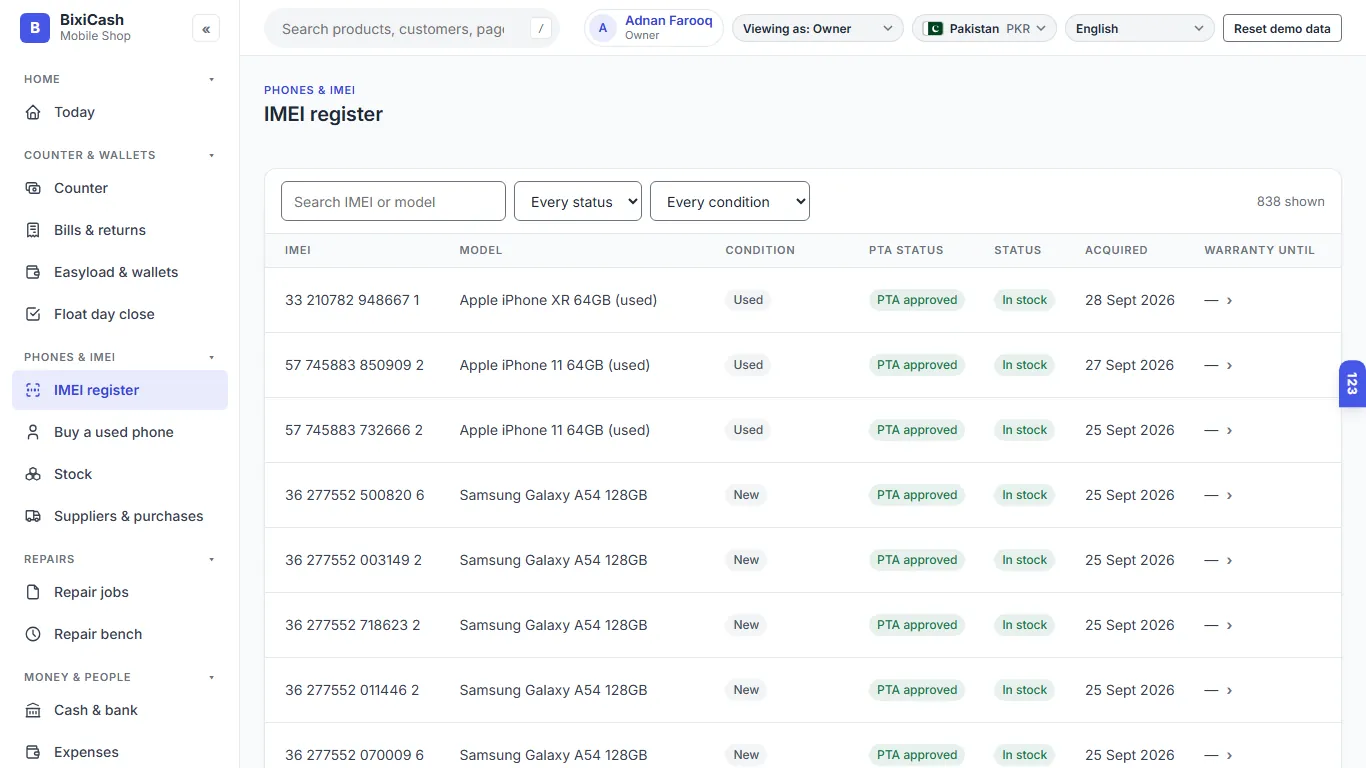Click the IMEI column header

[x=298, y=250]
